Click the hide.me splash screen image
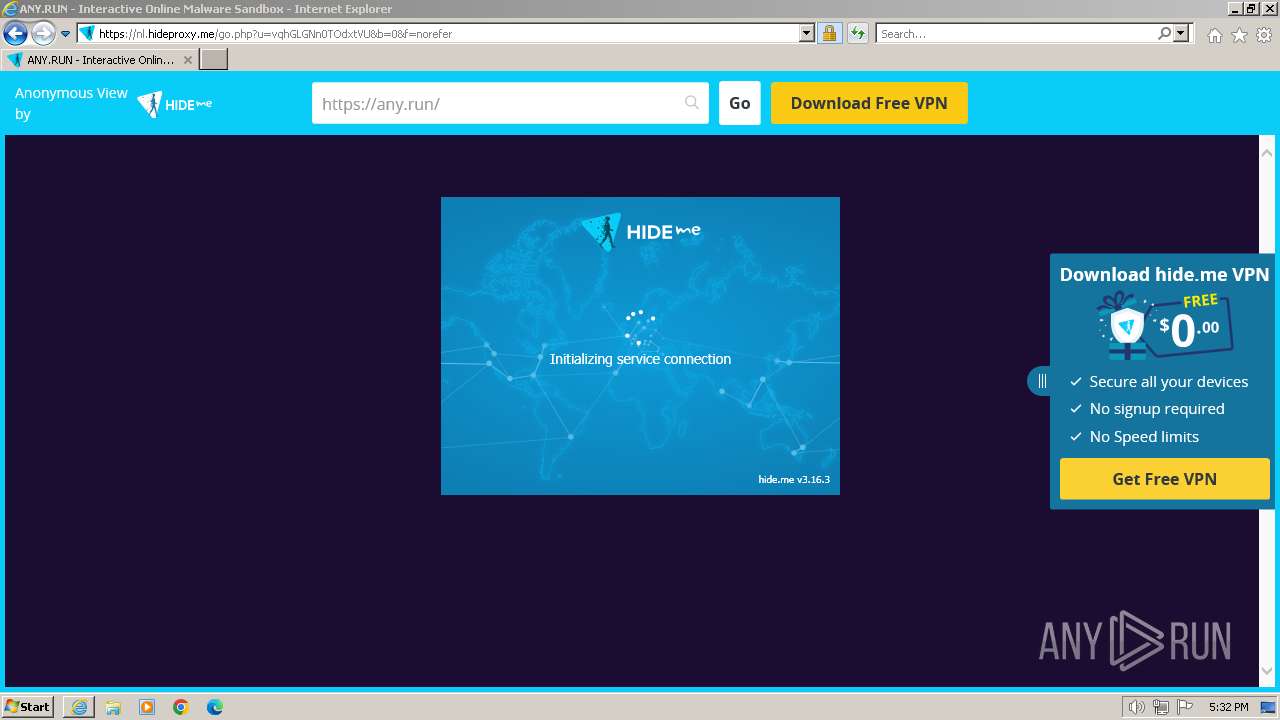 coord(640,346)
